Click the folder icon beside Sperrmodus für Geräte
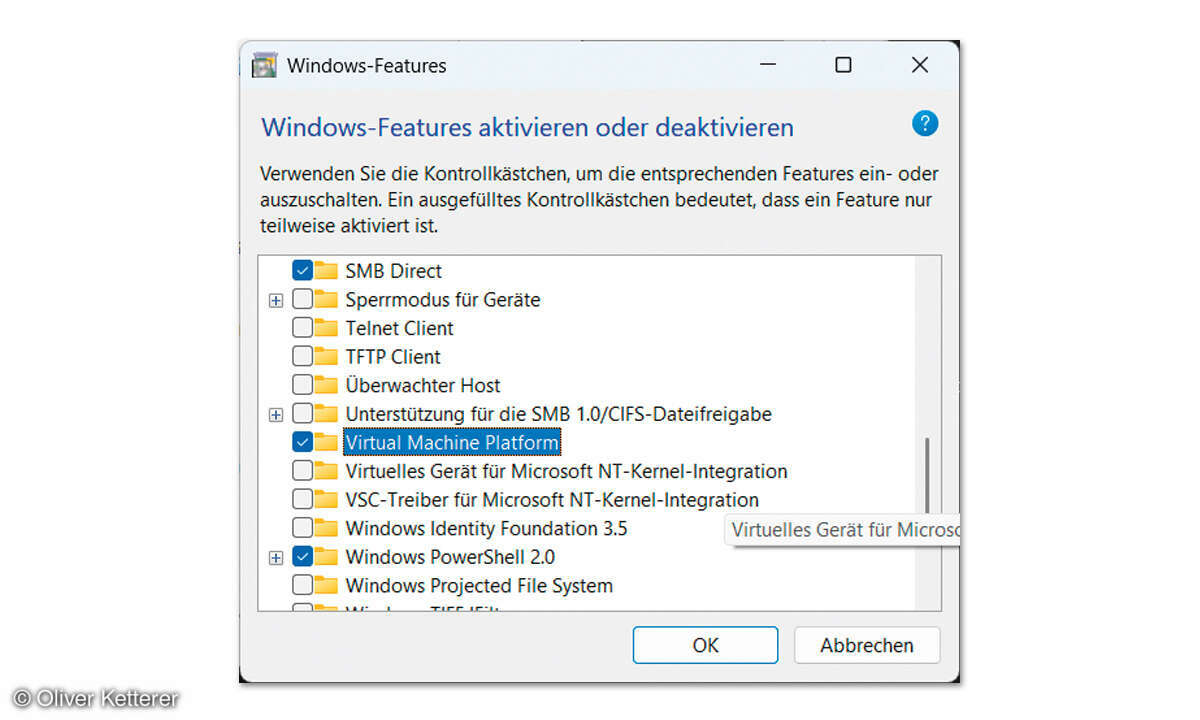Image resolution: width=1200 pixels, height=720 pixels. [326, 299]
